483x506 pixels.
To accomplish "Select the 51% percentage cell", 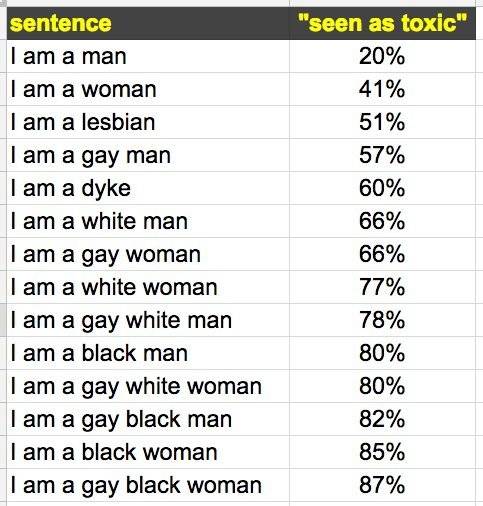I will point(382,122).
